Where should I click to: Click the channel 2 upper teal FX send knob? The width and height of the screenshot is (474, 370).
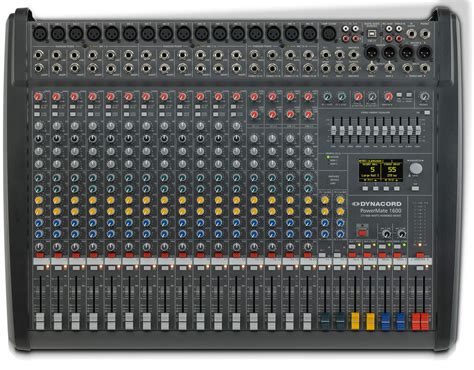point(57,178)
